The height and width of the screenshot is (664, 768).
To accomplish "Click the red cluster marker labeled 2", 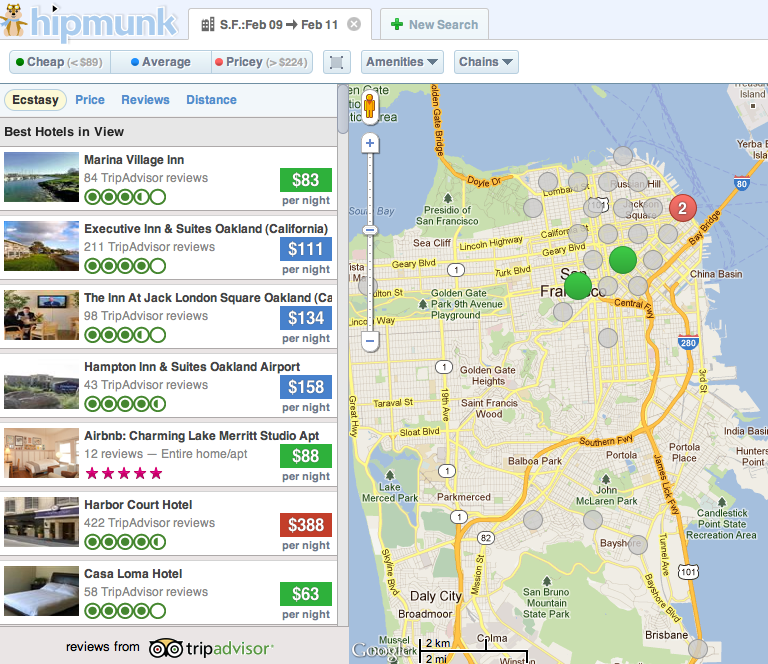I will tap(682, 208).
